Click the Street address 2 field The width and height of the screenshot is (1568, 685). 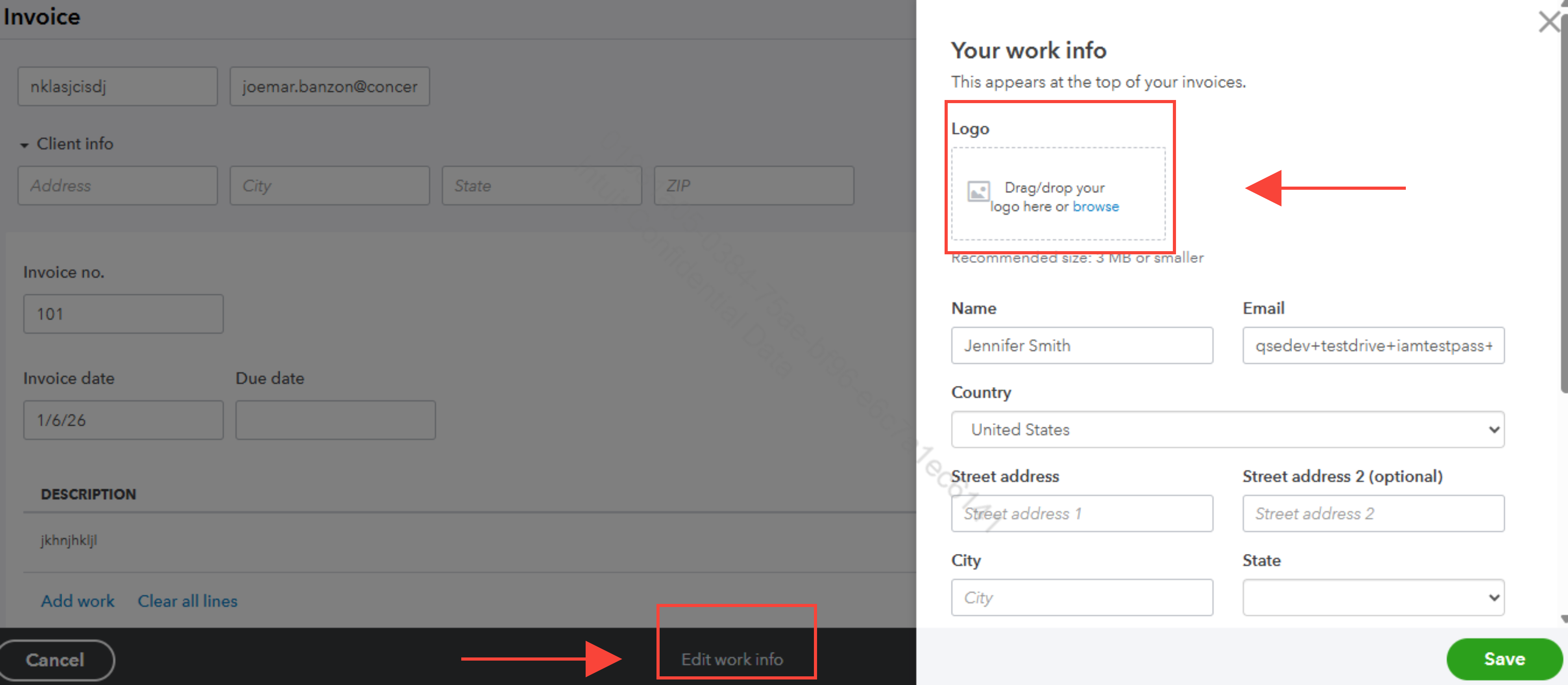(x=1373, y=513)
